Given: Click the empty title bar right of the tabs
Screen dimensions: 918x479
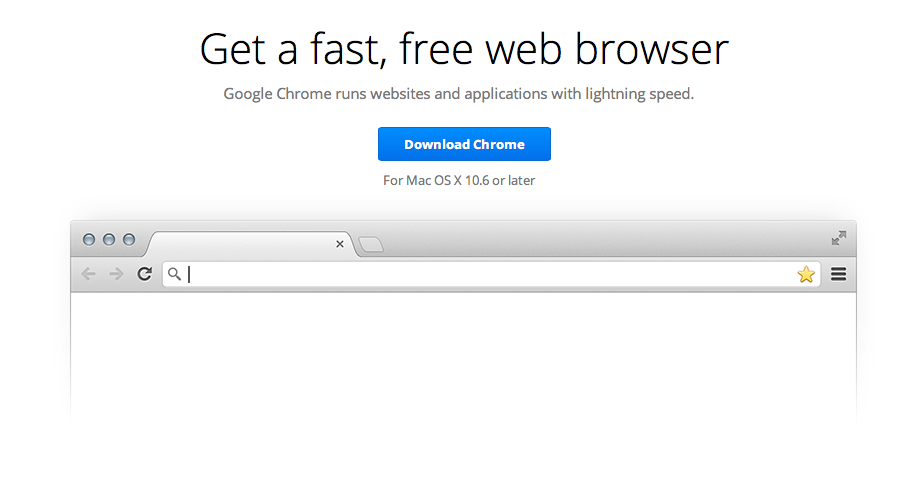Looking at the screenshot, I should point(600,240).
